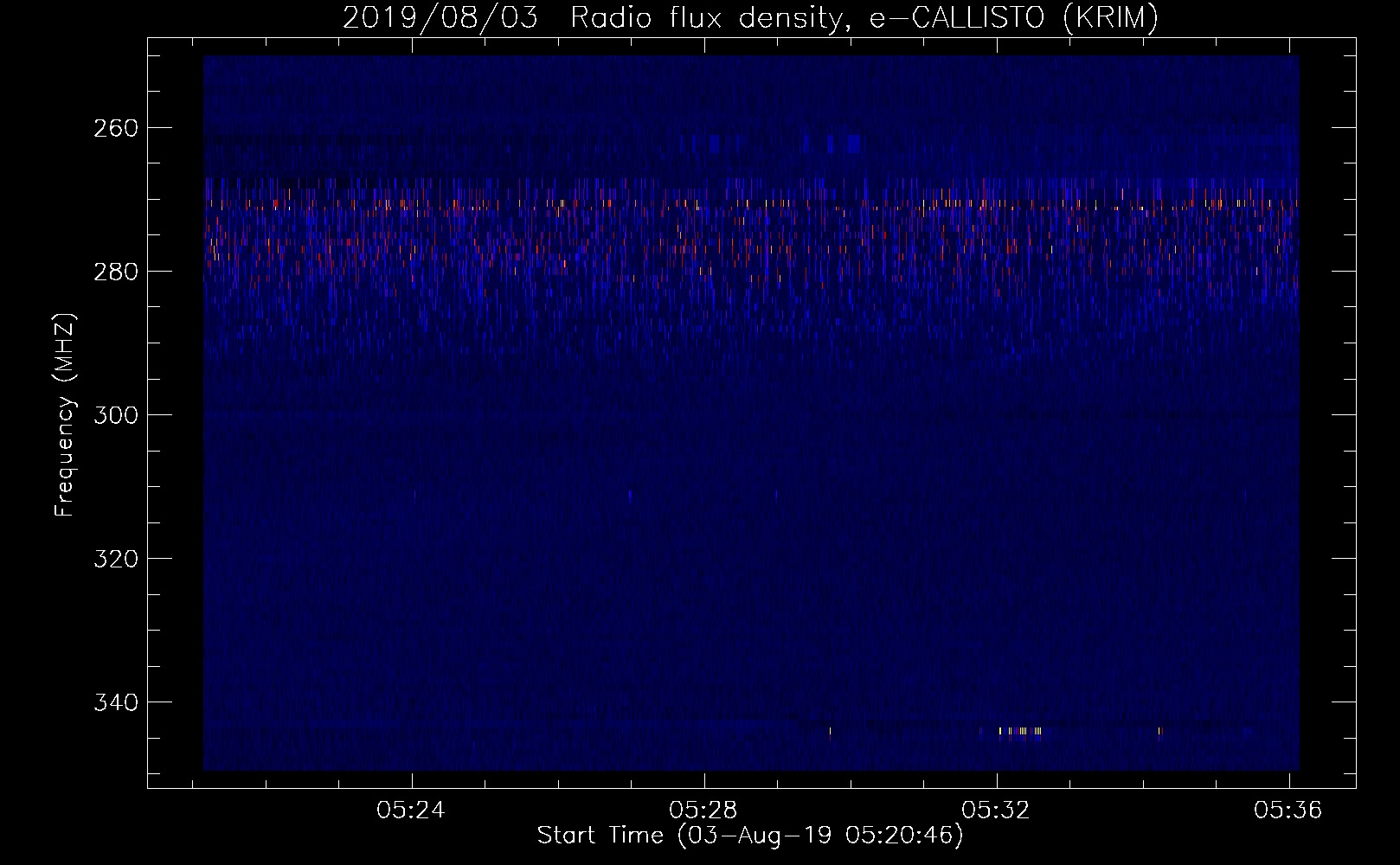Click the 300 frequency tick label
This screenshot has width=1400, height=865.
[x=115, y=415]
